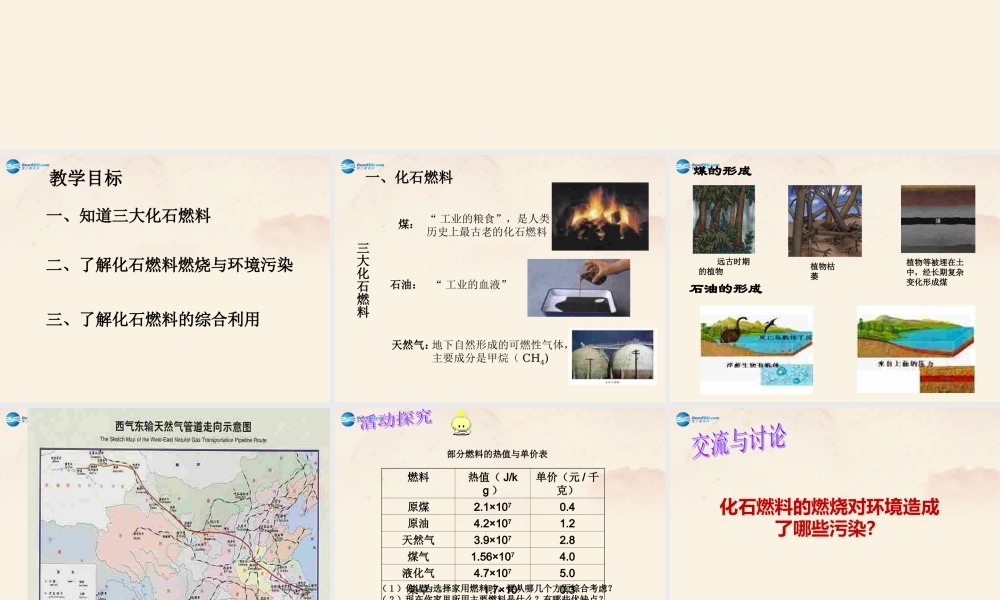The height and width of the screenshot is (600, 1000).
Task: Click the 原油 row label
Action: (x=418, y=523)
